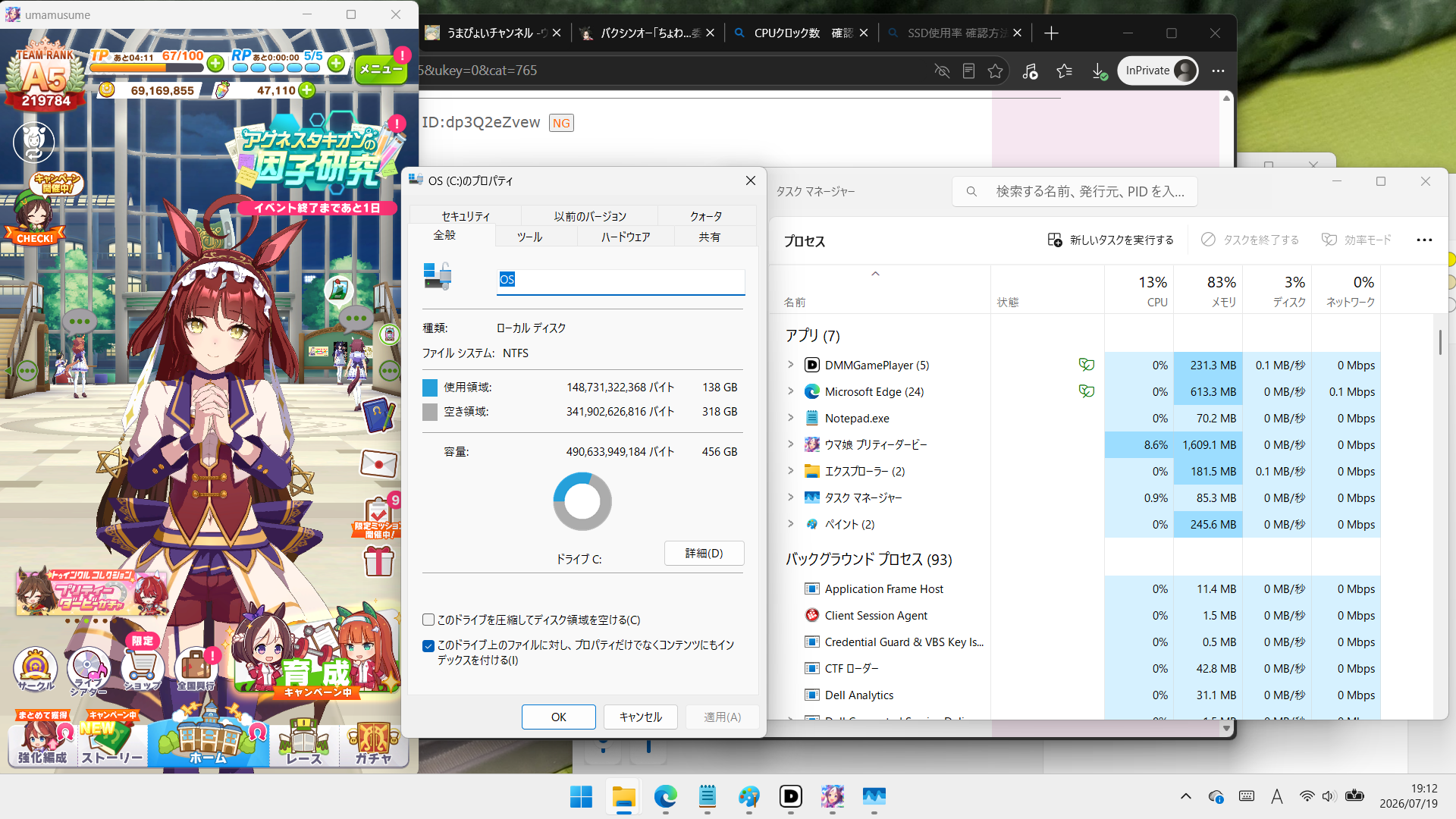Click the 詳細(D) button
The image size is (1456, 819).
[704, 554]
